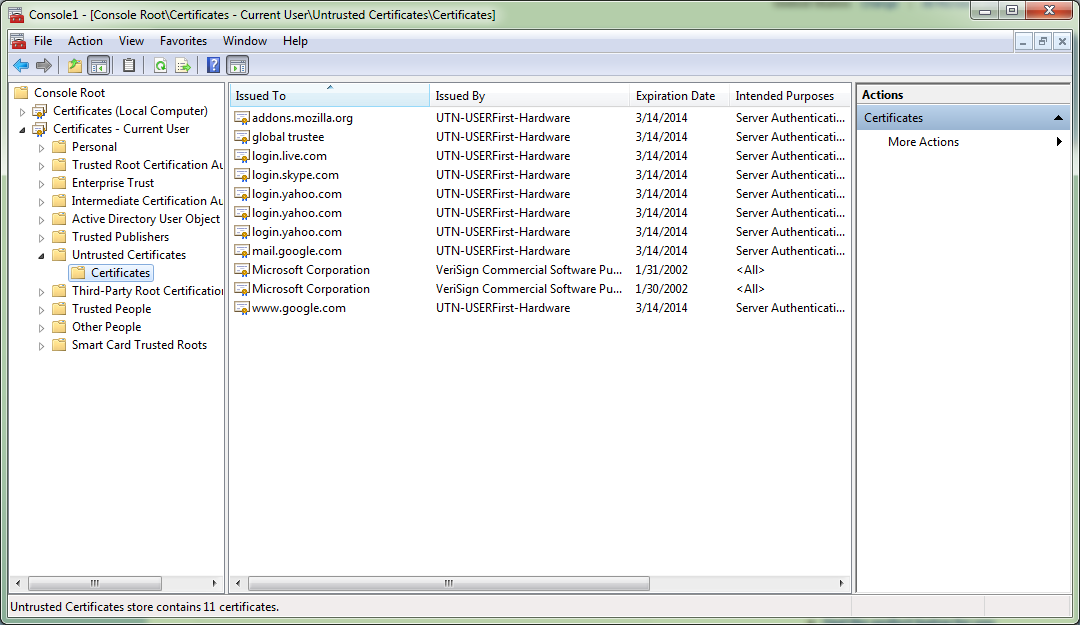Select Active Directory User Object store
The height and width of the screenshot is (625, 1080).
(145, 219)
